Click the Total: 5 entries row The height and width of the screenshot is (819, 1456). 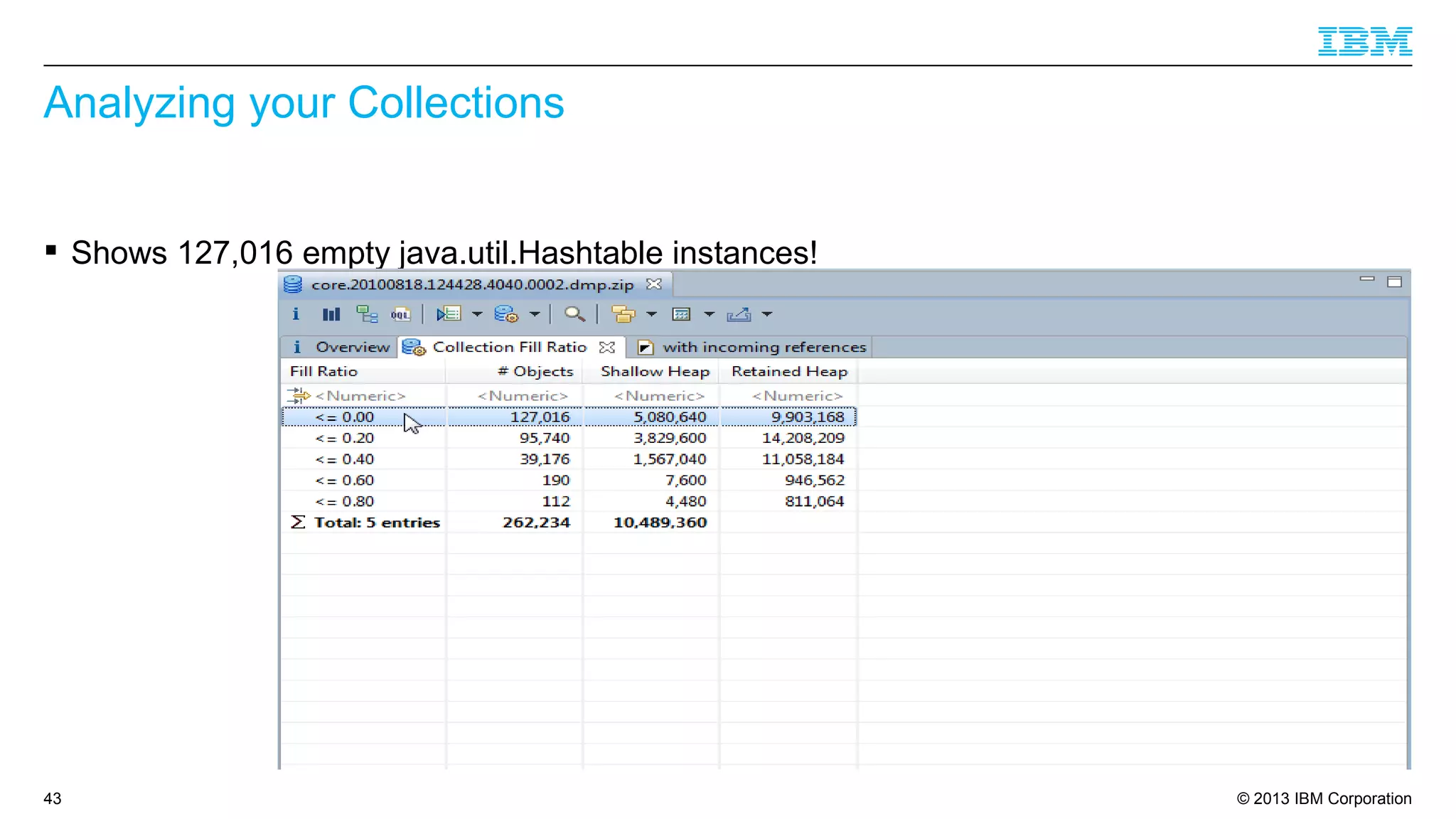point(569,523)
